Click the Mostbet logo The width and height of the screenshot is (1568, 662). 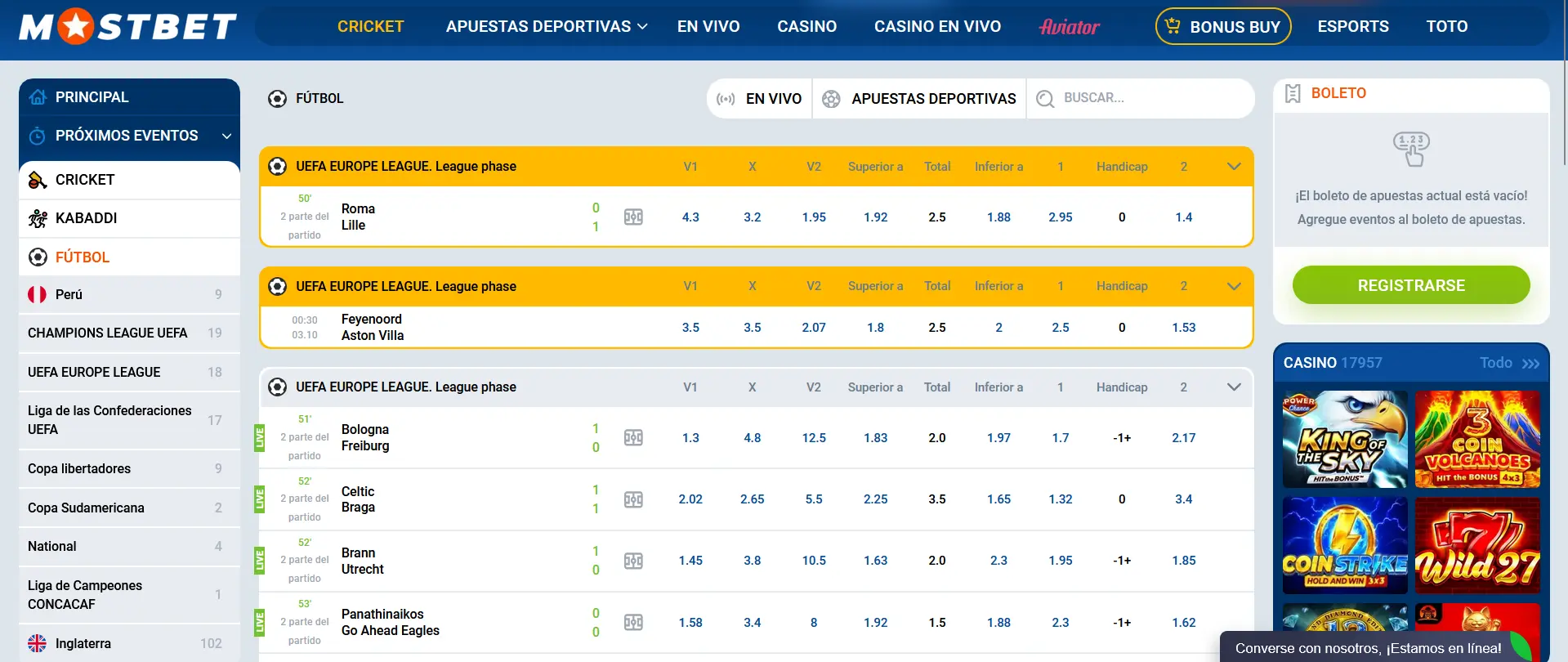pos(127,26)
